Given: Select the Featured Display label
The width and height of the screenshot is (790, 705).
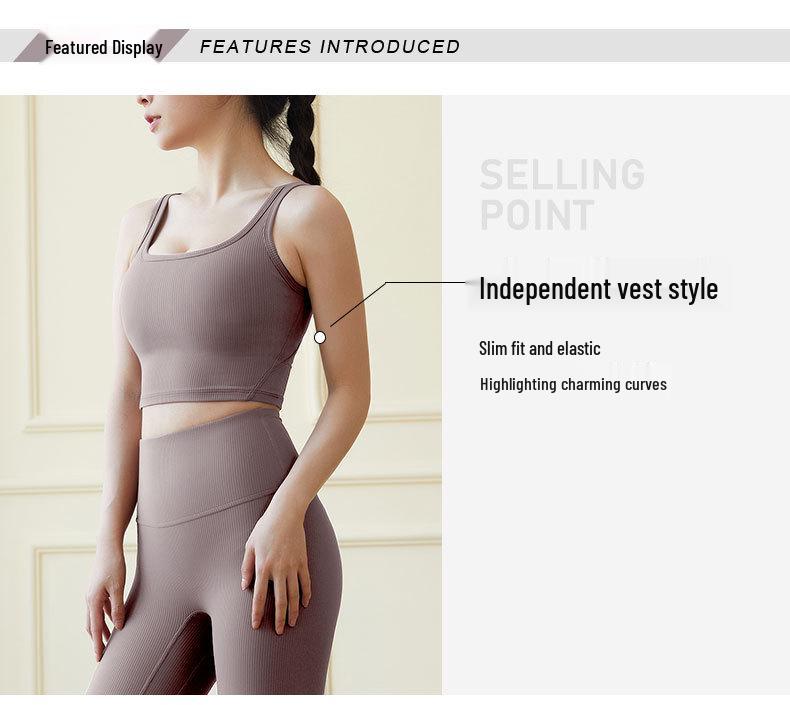Looking at the screenshot, I should (x=103, y=48).
